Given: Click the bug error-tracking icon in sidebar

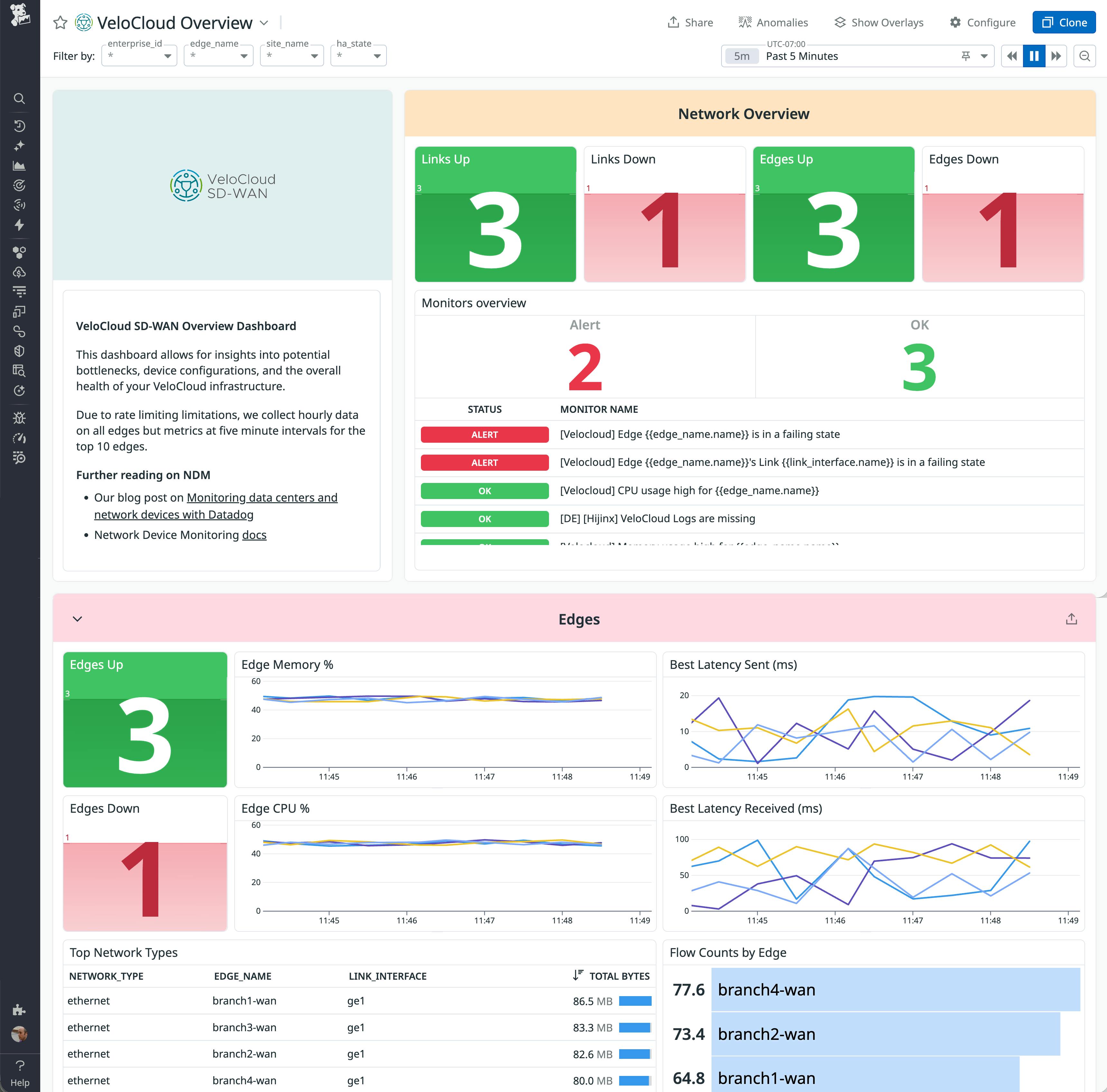Looking at the screenshot, I should [20, 418].
